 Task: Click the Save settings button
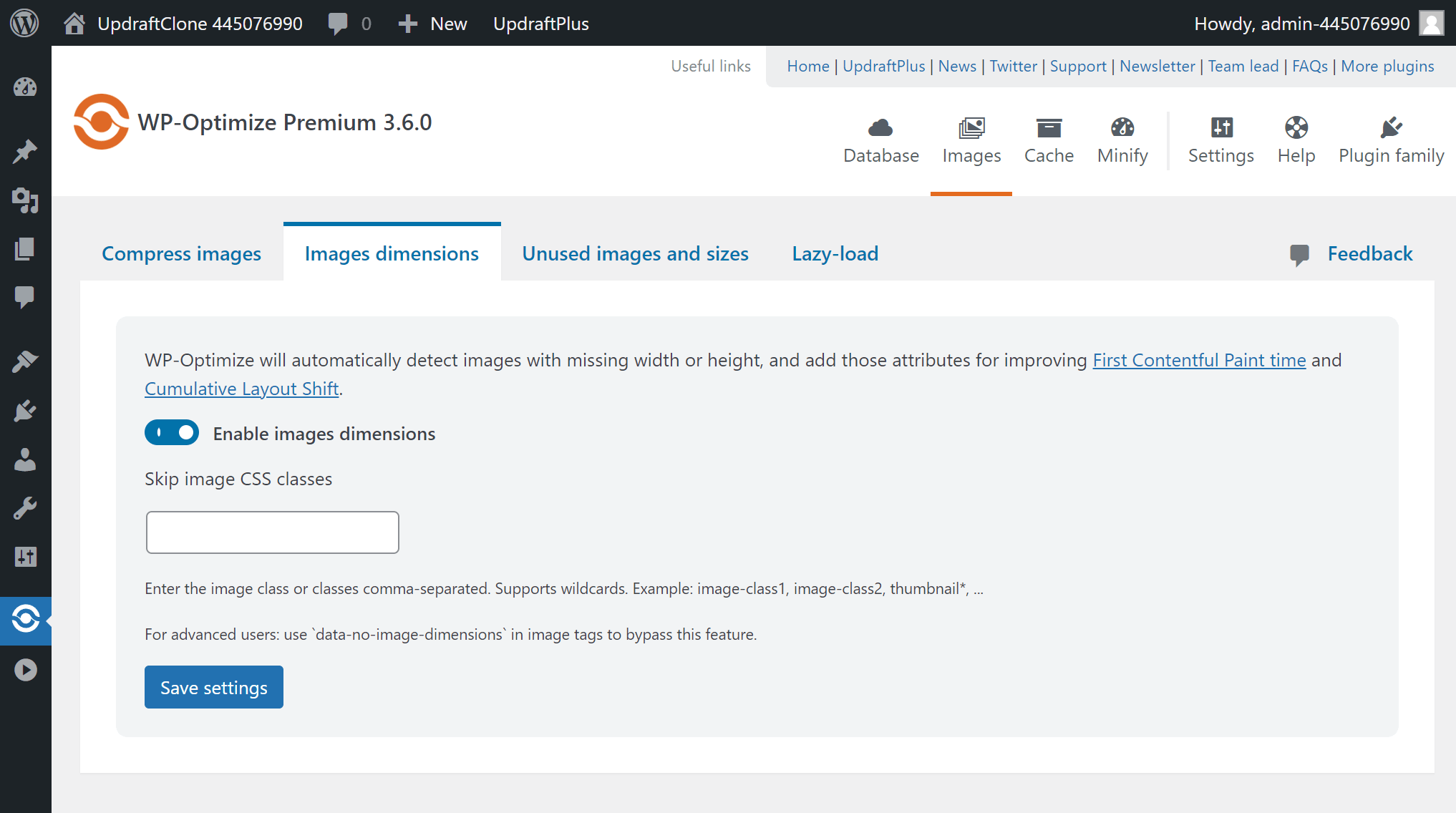pyautogui.click(x=213, y=687)
